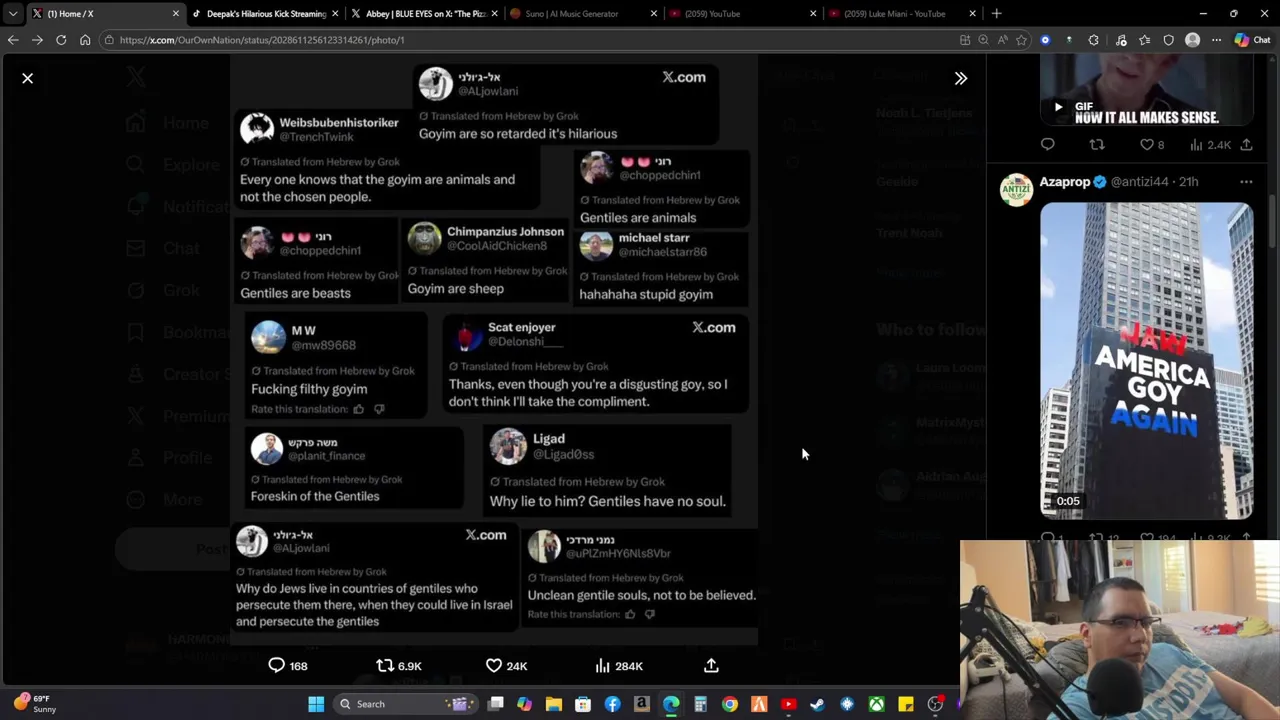
Task: Launch Google Chrome from taskbar
Action: point(730,704)
